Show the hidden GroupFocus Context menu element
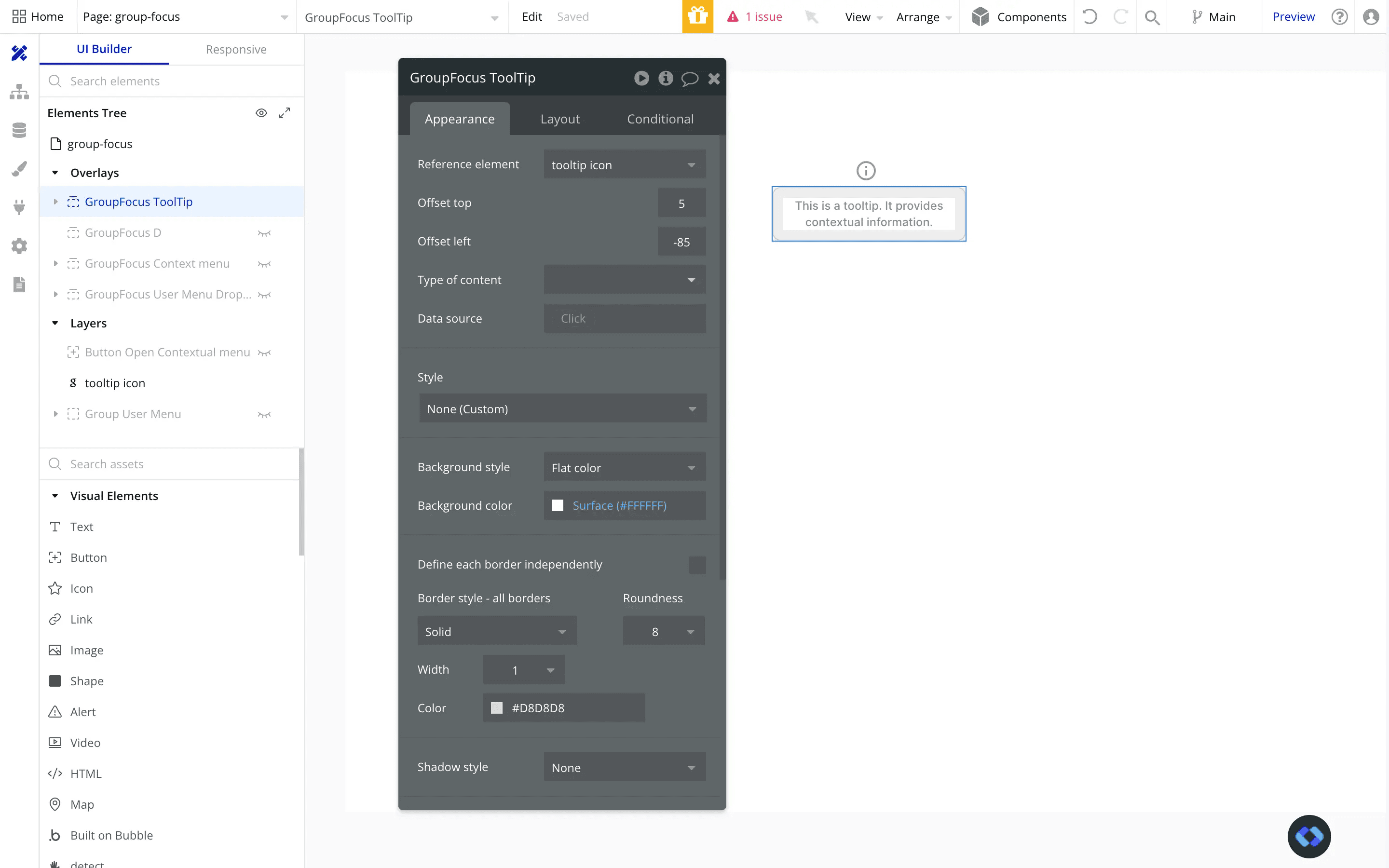Screen dimensions: 1389x868 point(264,264)
